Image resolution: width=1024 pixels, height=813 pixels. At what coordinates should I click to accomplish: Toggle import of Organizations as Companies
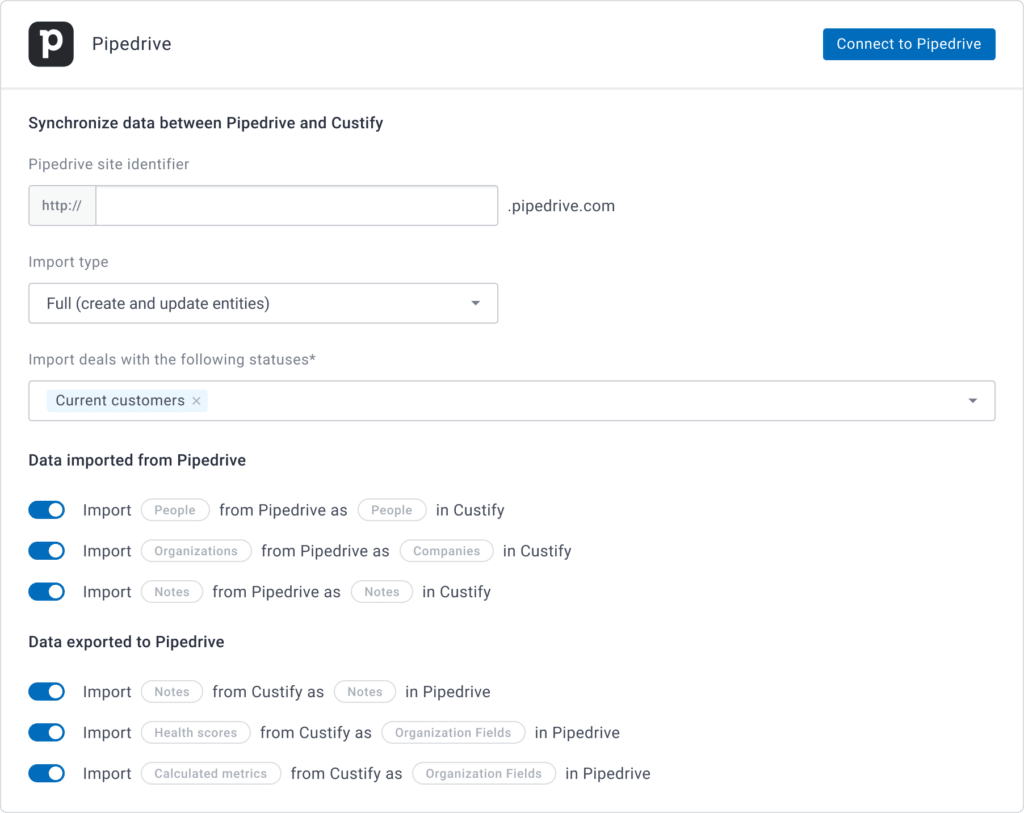tap(46, 551)
